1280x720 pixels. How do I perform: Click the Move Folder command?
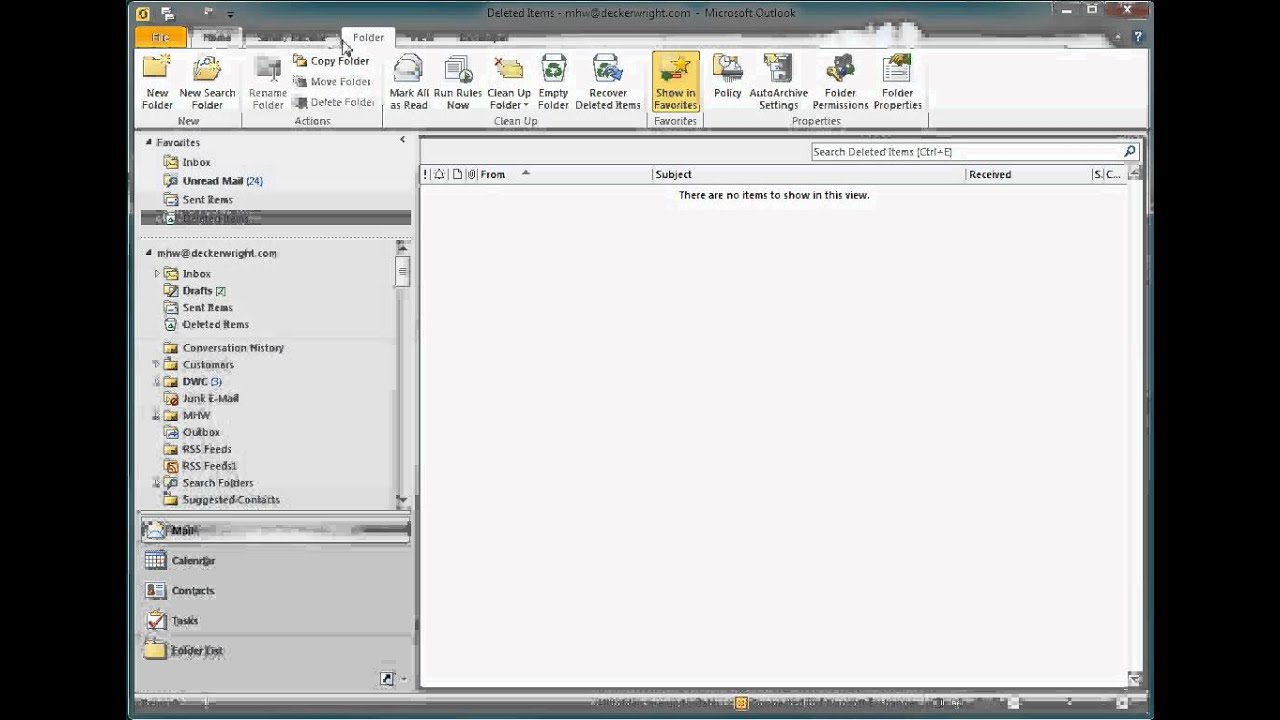[331, 82]
